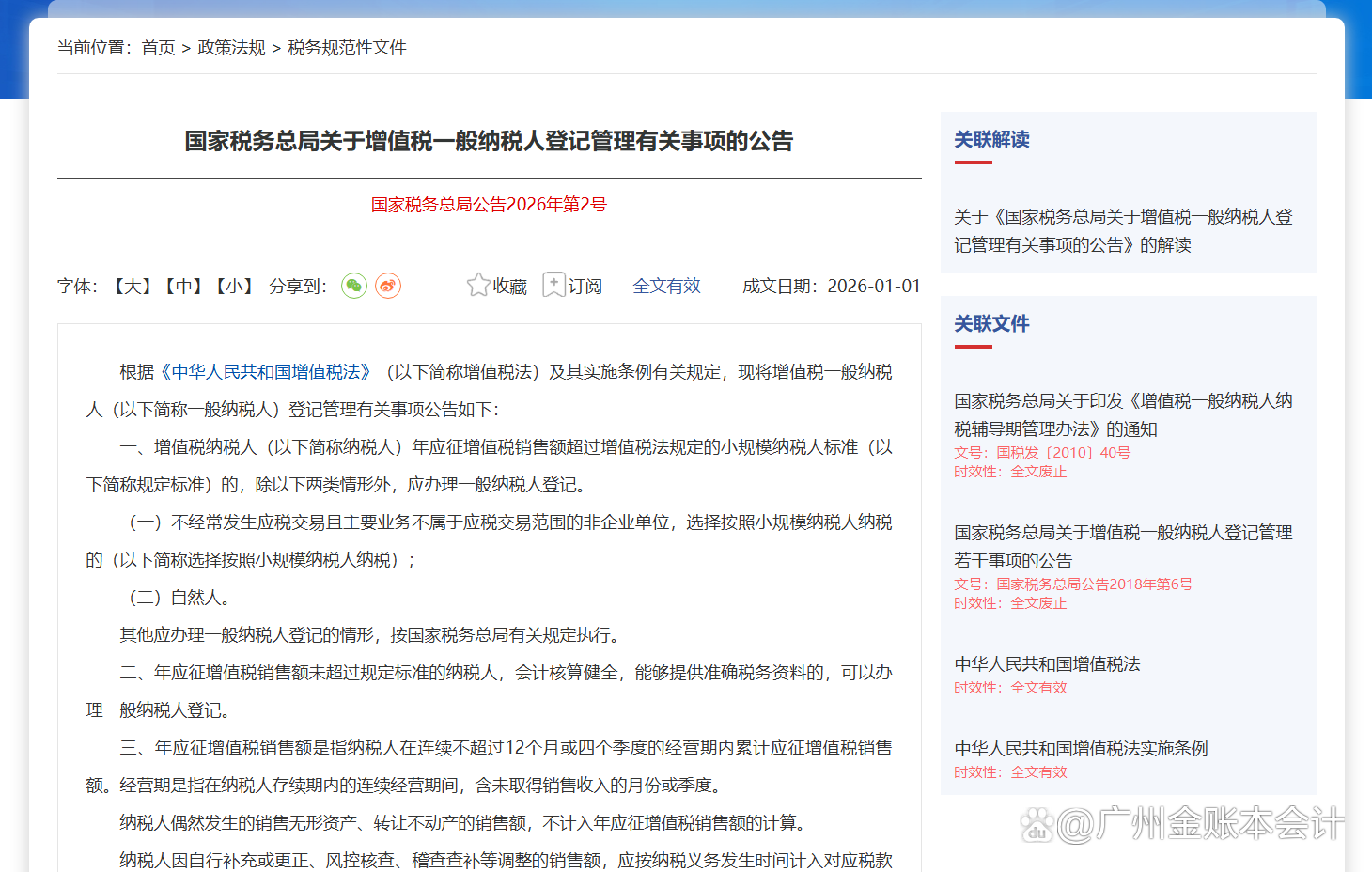Open the 国税发〔2010〕40号 document link
Viewport: 1372px width, 872px height.
click(1063, 452)
